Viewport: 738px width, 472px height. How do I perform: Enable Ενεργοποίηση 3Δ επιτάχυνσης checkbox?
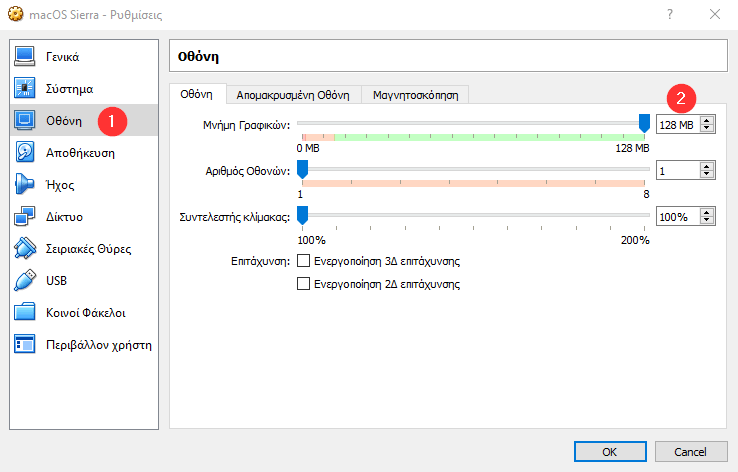pyautogui.click(x=303, y=261)
